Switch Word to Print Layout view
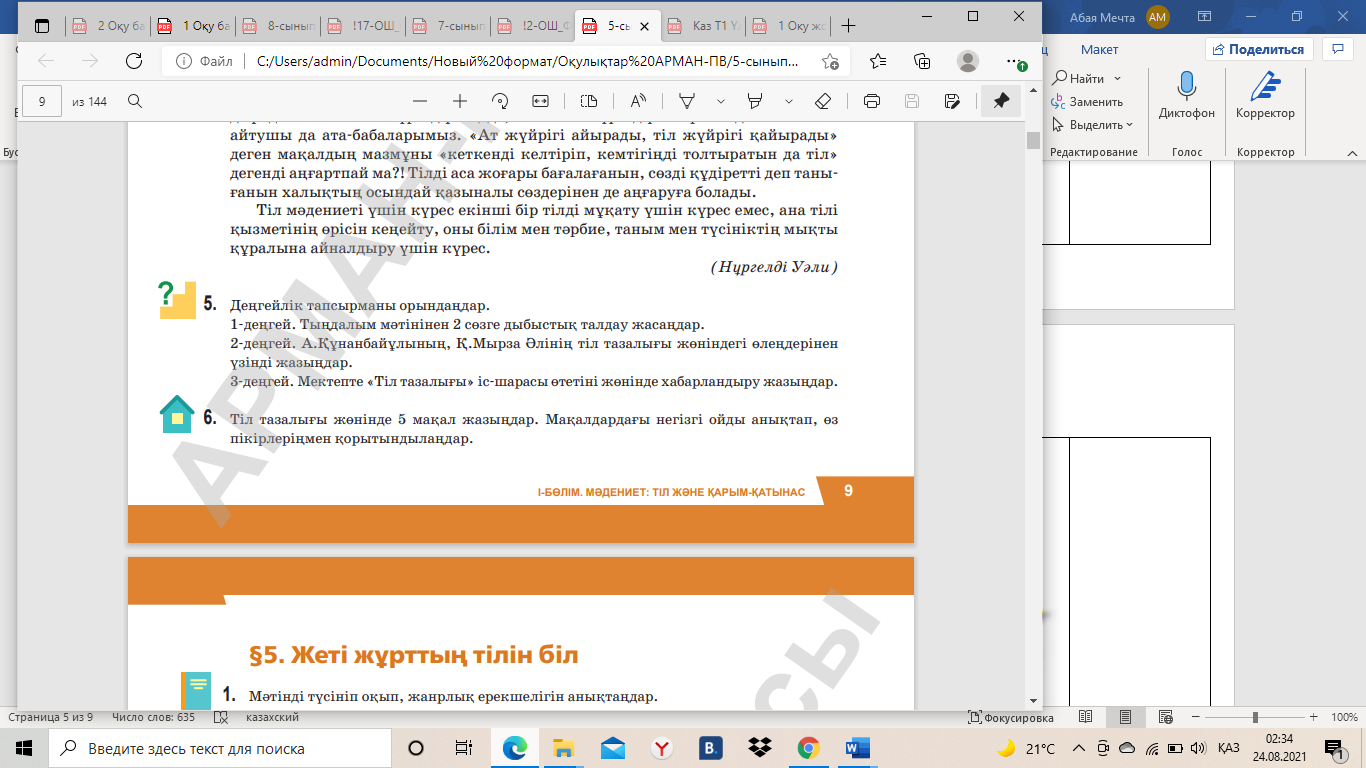Screen dimensions: 1366x768 (x=1126, y=717)
